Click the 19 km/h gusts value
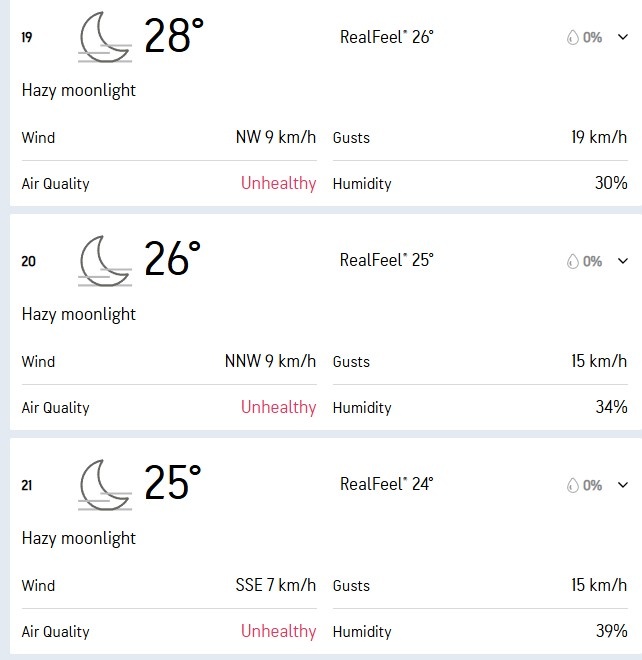642x660 pixels. [x=599, y=137]
